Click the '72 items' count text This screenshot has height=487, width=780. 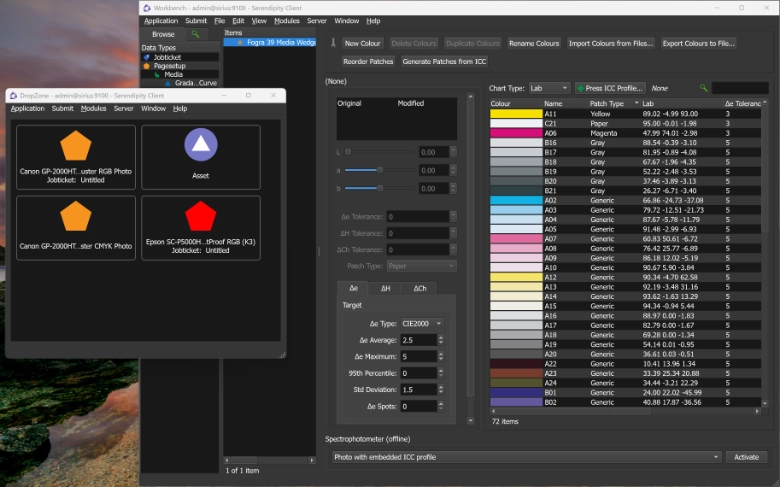coord(505,421)
